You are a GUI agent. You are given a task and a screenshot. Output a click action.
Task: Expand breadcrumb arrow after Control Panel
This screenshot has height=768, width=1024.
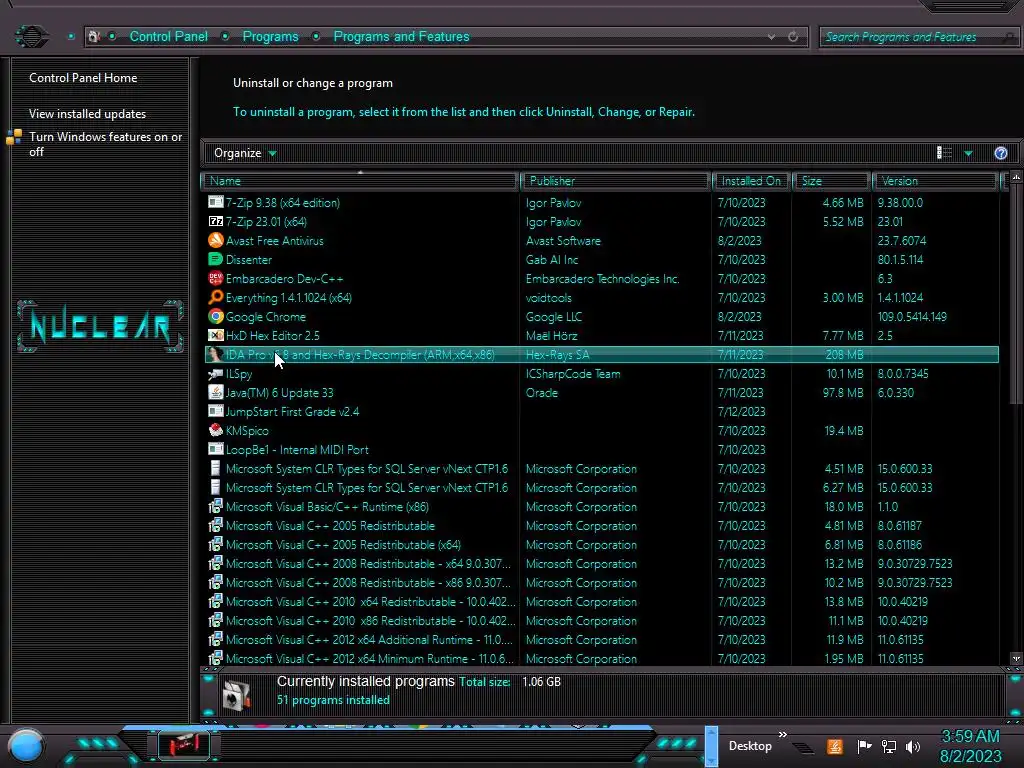[x=225, y=37]
